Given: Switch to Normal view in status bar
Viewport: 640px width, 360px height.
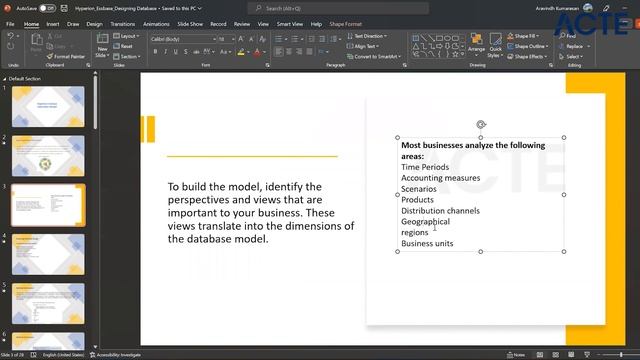Looking at the screenshot, I should (540, 355).
